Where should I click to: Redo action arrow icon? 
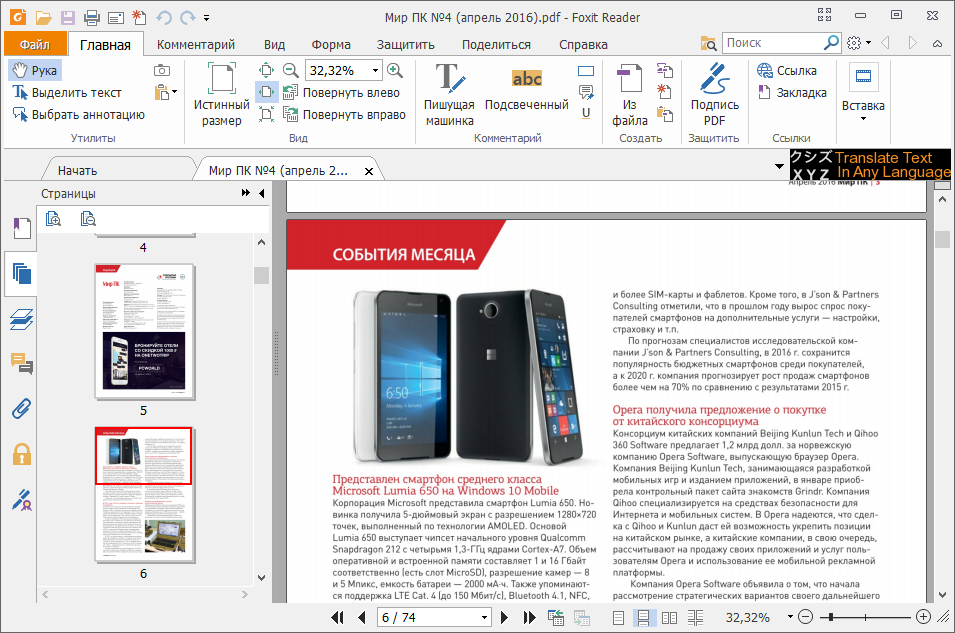coord(188,17)
